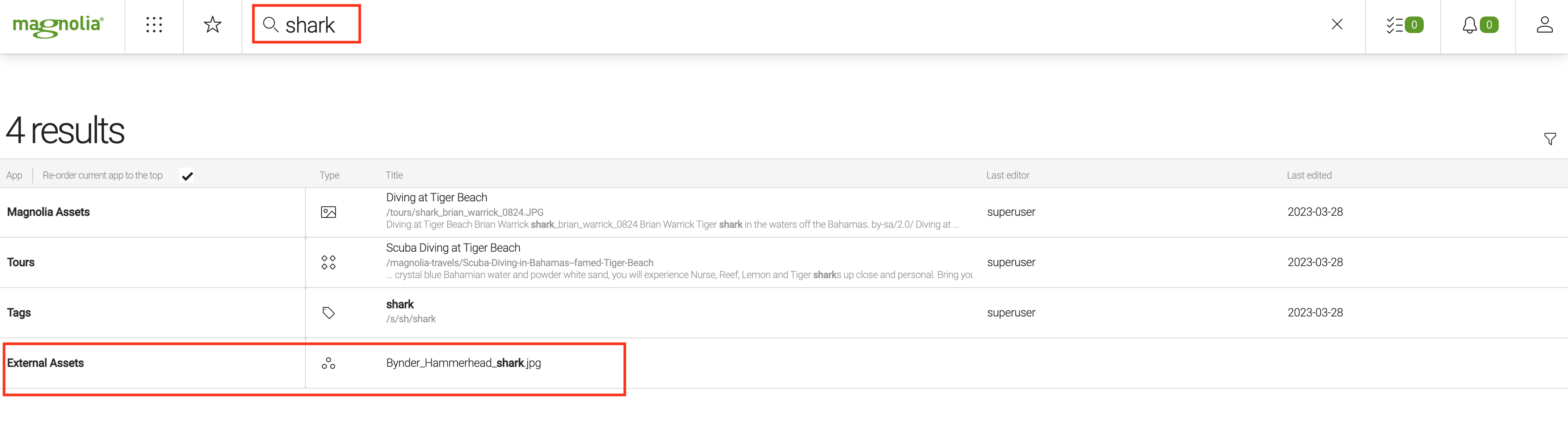Click the External Assets type icon
Image resolution: width=1568 pixels, height=439 pixels.
coord(328,363)
